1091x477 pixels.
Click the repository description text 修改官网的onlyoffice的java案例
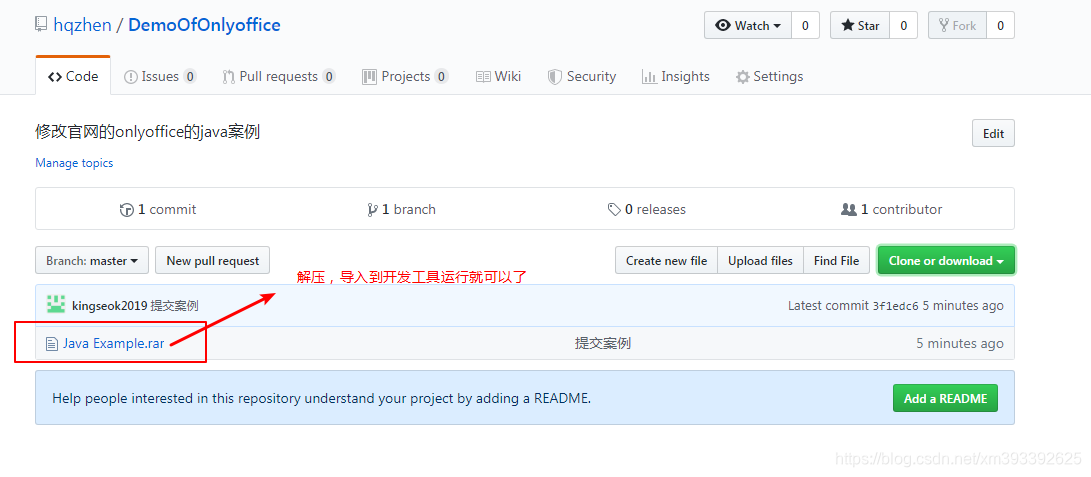point(148,131)
